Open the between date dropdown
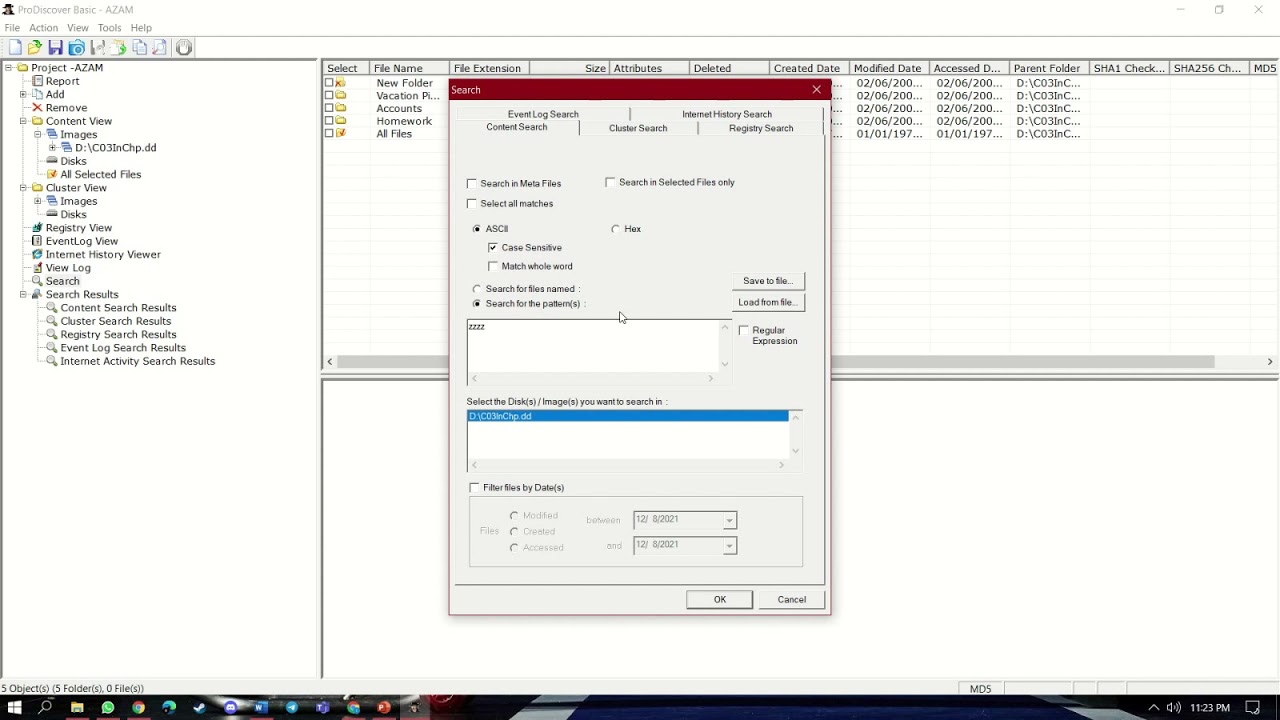The height and width of the screenshot is (720, 1280). (x=729, y=520)
